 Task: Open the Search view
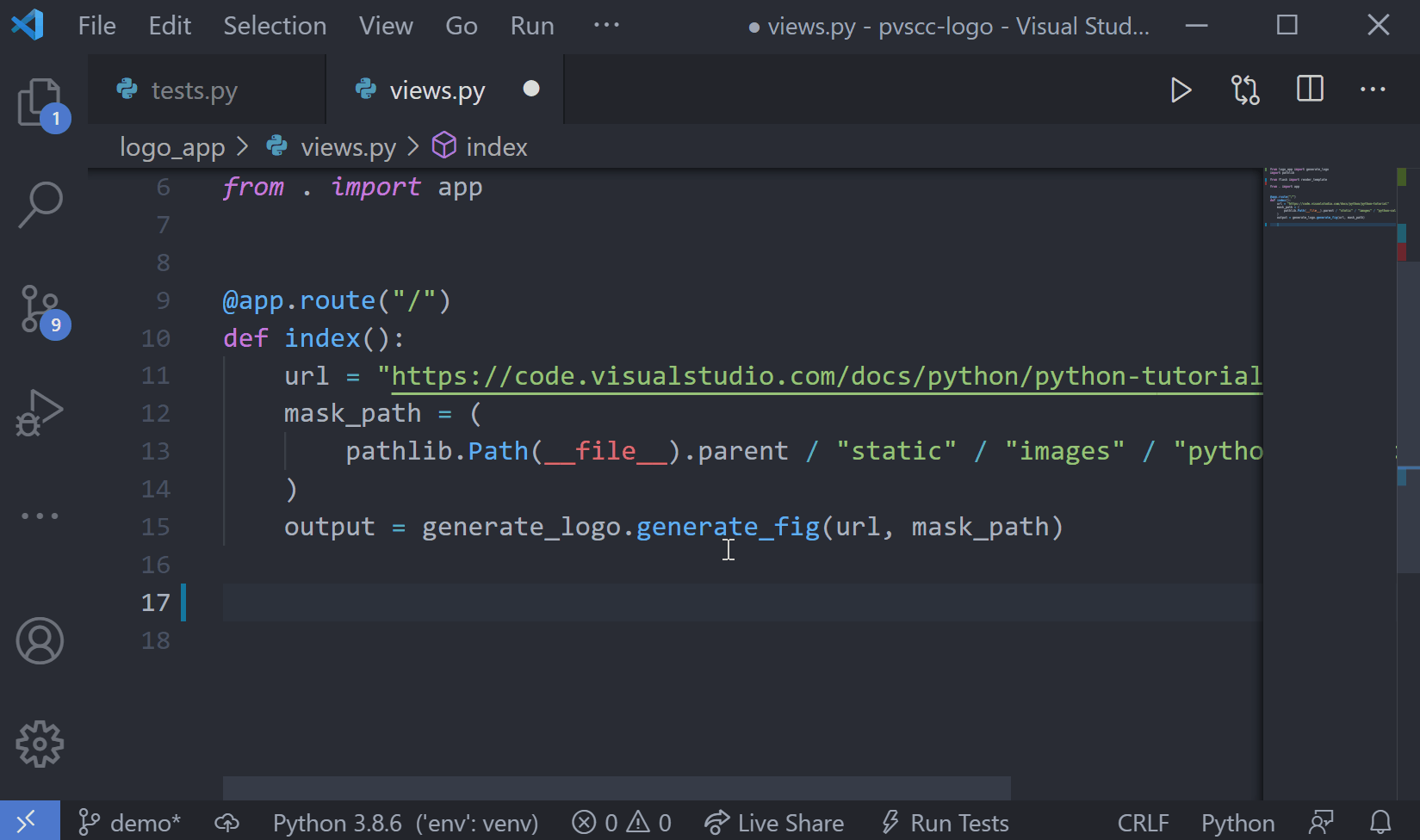click(40, 205)
